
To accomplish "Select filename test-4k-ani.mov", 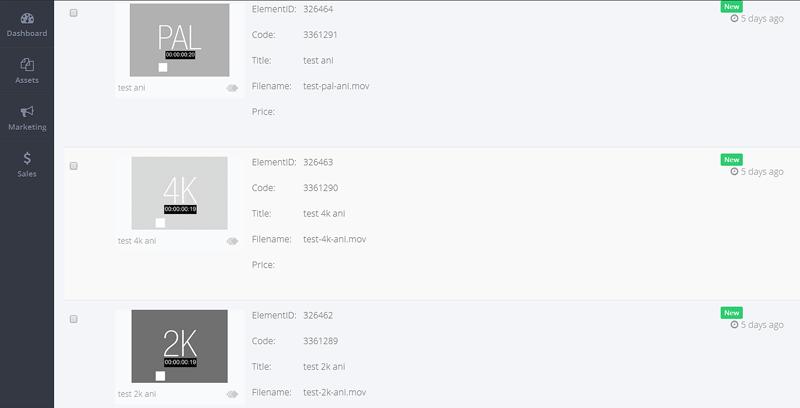I will coord(335,239).
